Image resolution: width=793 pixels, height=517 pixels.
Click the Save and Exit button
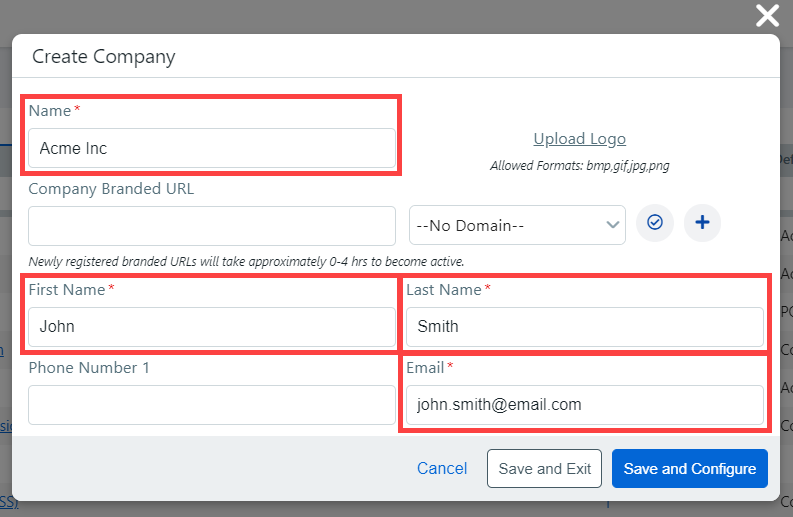click(x=544, y=468)
